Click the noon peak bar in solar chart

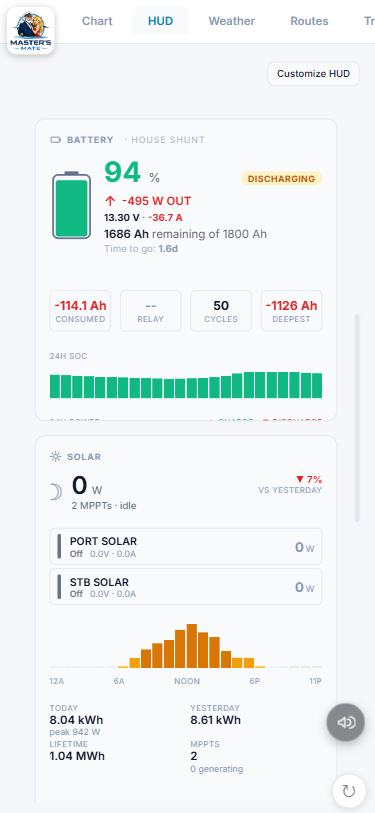click(192, 646)
